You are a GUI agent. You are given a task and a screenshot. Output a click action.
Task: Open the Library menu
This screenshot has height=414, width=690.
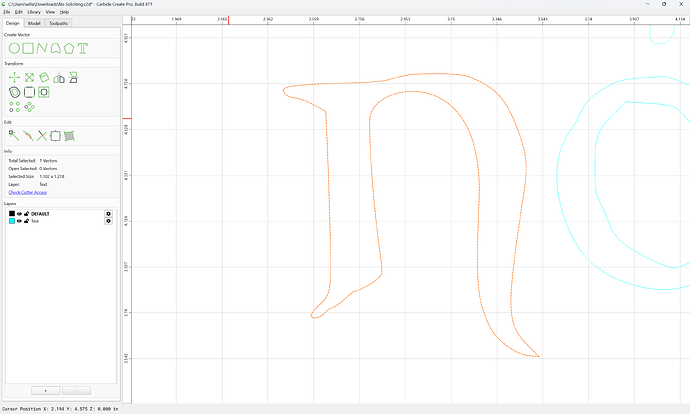(x=34, y=12)
